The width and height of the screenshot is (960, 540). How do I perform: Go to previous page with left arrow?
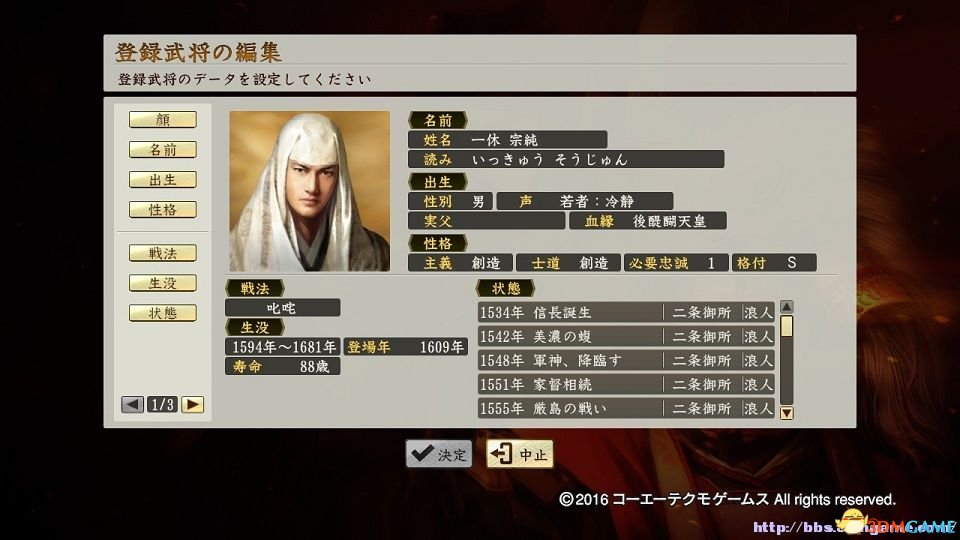[132, 405]
